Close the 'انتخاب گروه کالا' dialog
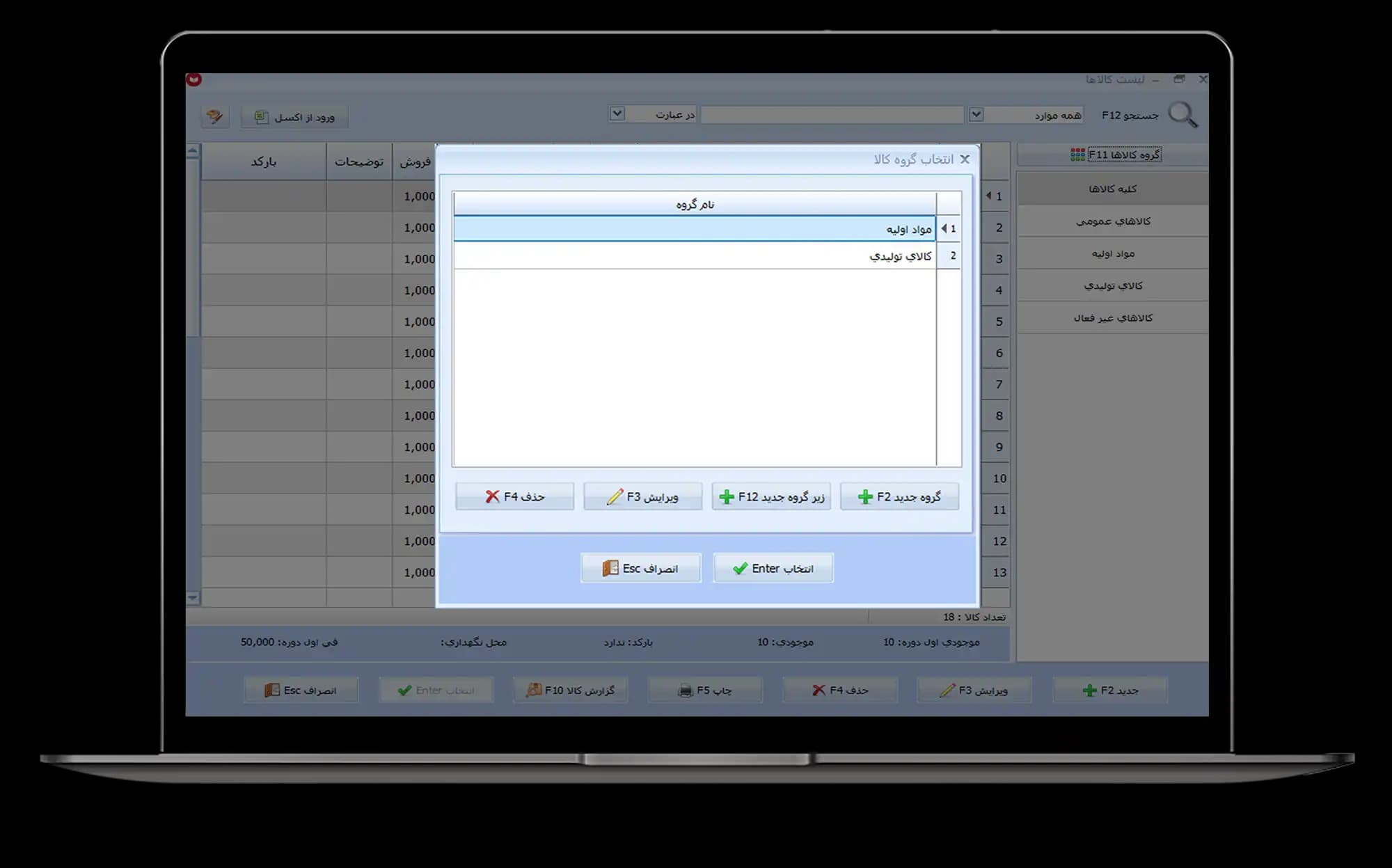 point(965,159)
